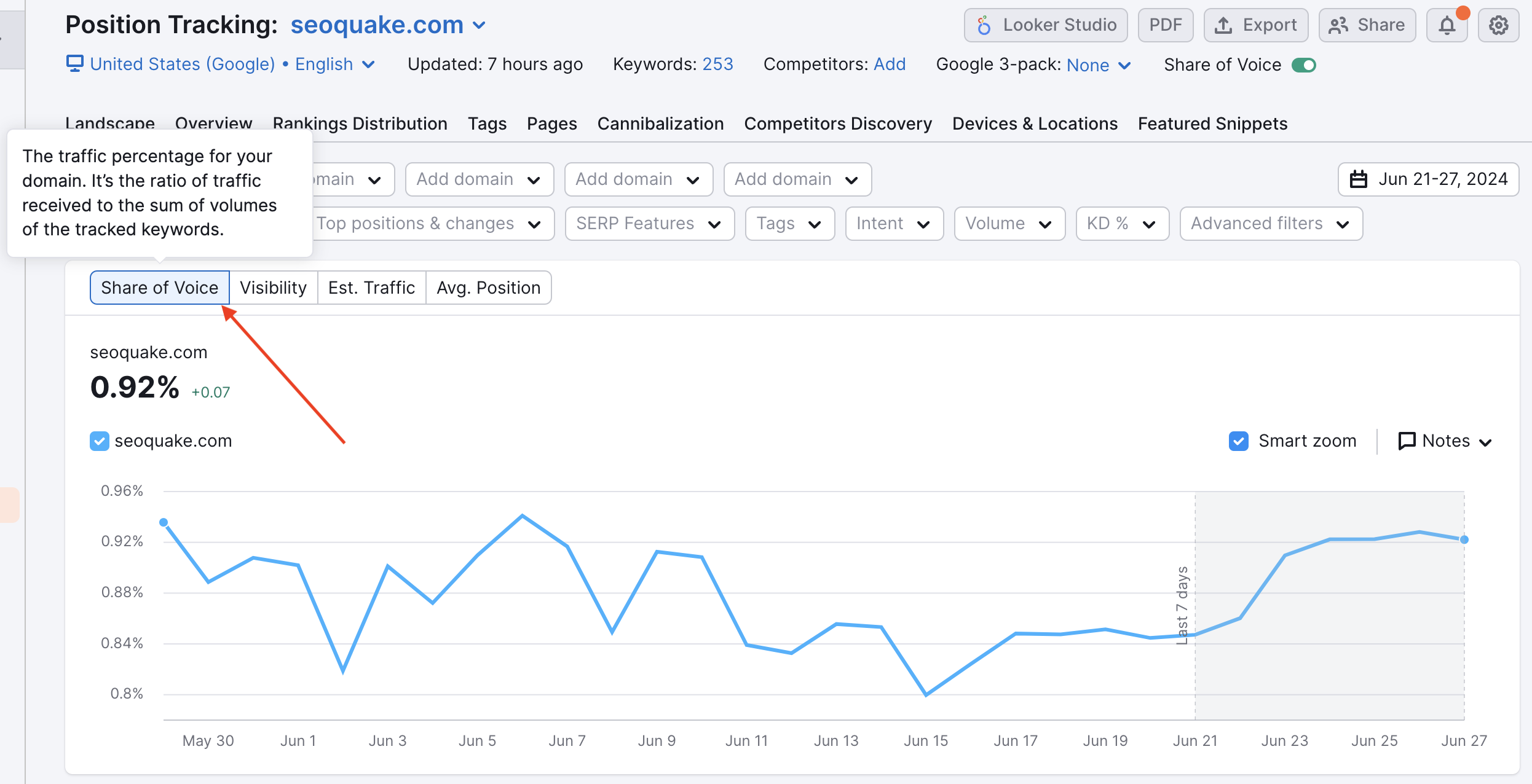Open the Intent filter dropdown
Screen dimensions: 1532x784
(x=894, y=224)
